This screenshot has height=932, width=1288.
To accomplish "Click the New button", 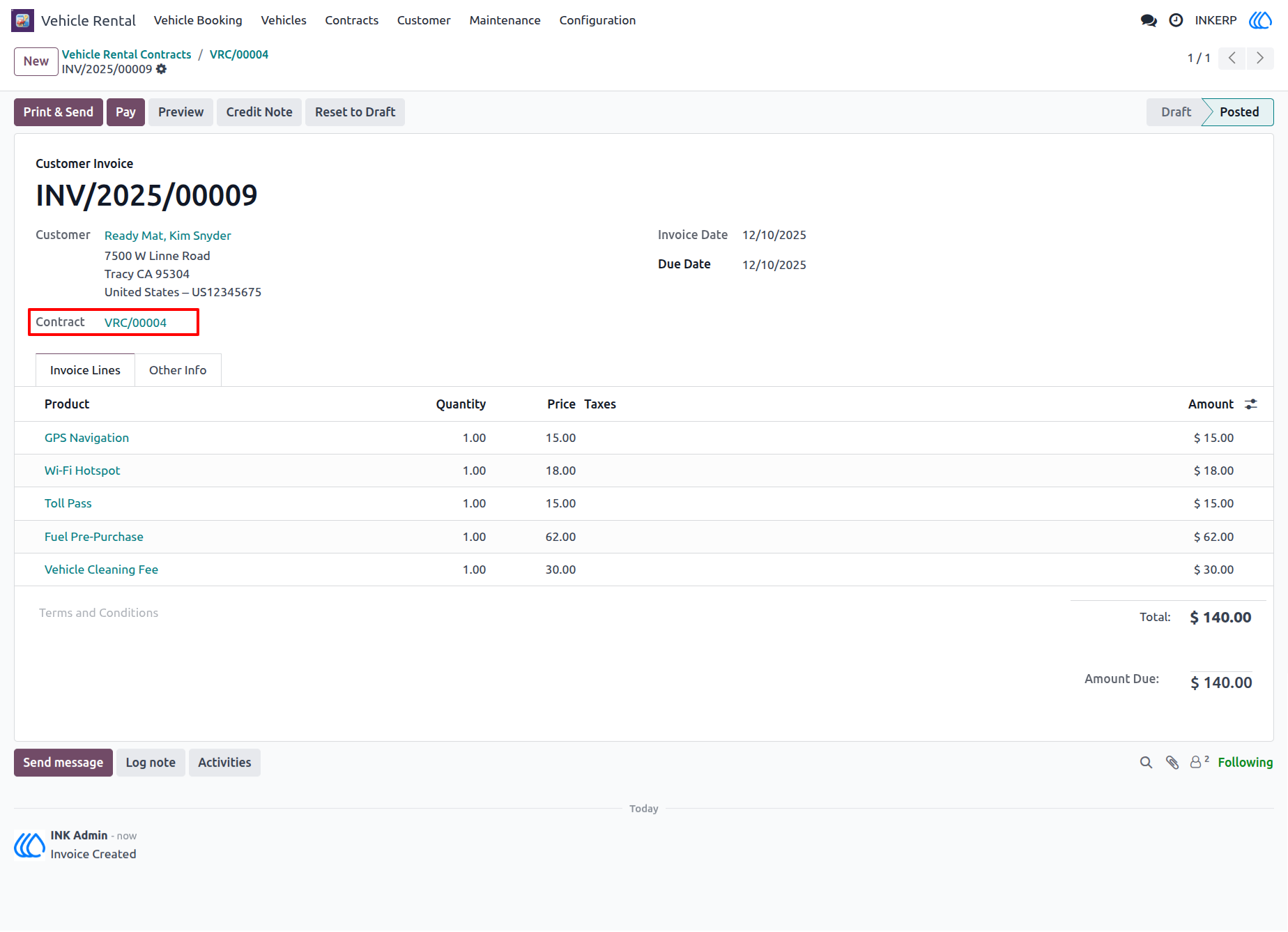I will (x=36, y=61).
